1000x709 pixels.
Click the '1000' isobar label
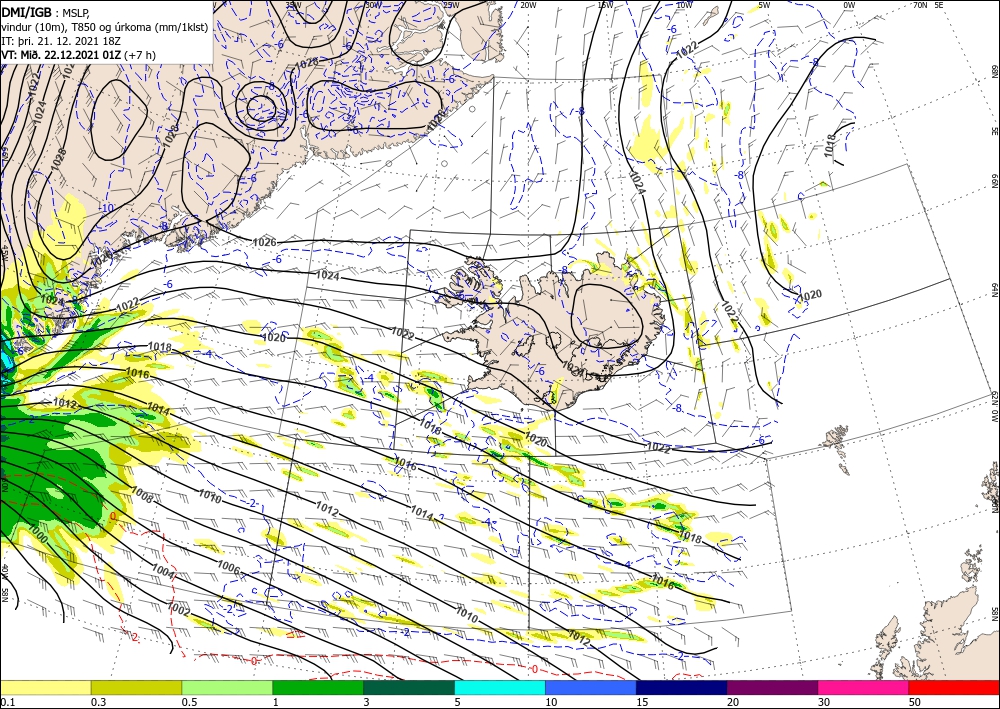click(38, 536)
